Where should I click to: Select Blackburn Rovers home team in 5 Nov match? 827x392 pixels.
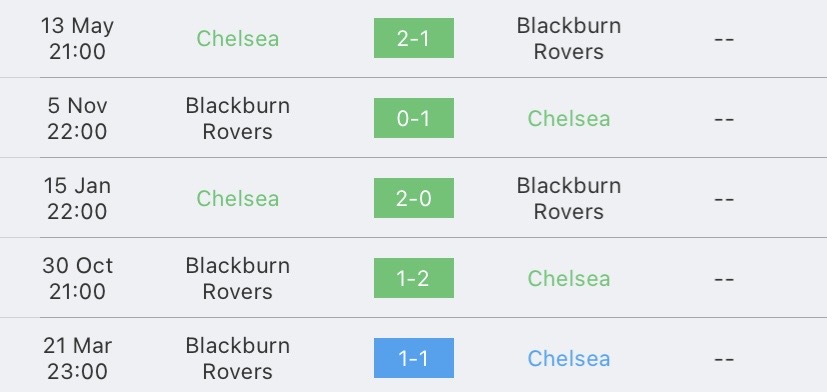[x=237, y=119]
